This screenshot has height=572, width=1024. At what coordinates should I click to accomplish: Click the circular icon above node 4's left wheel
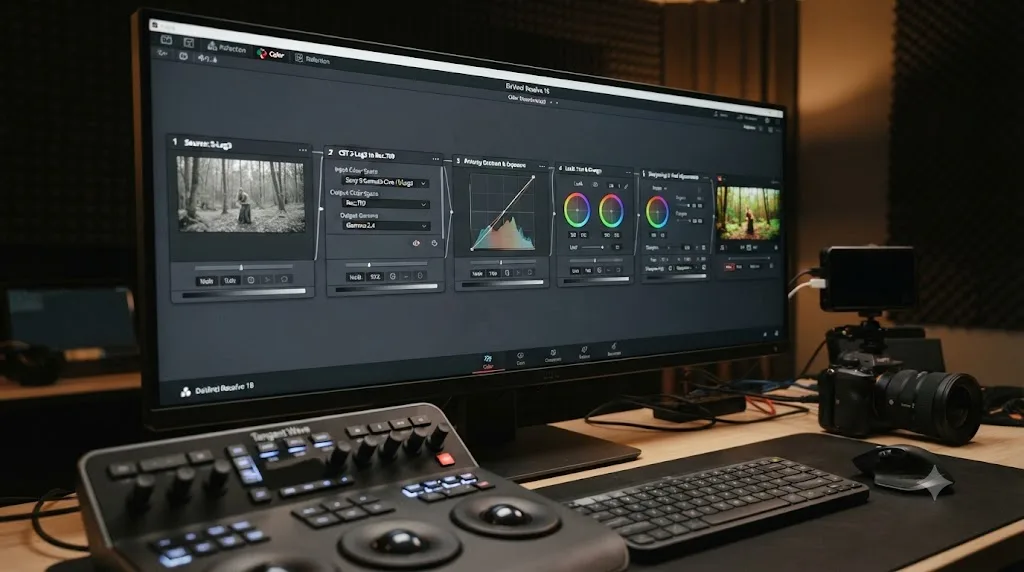(595, 185)
